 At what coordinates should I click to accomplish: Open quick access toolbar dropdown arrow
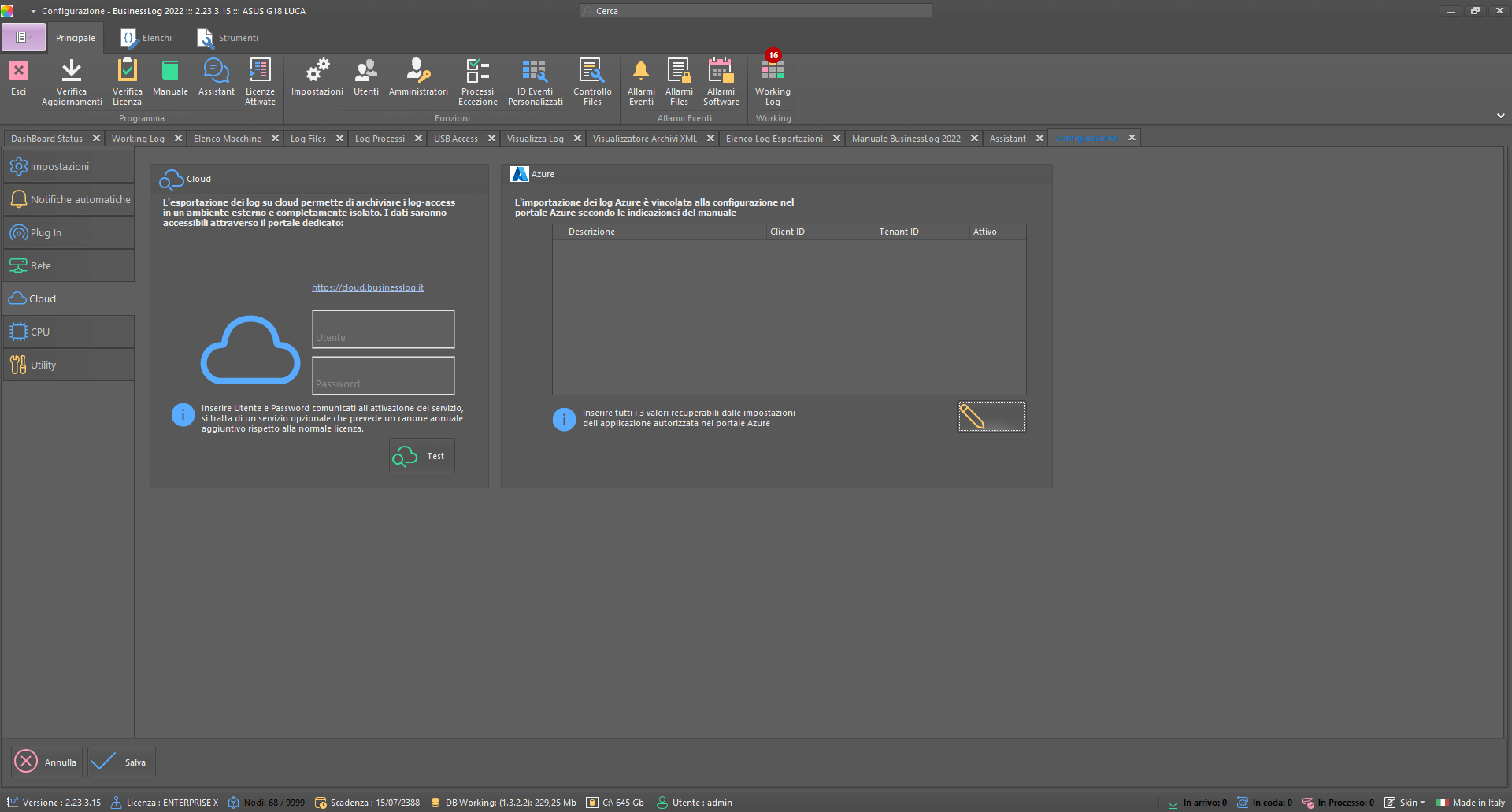(33, 11)
